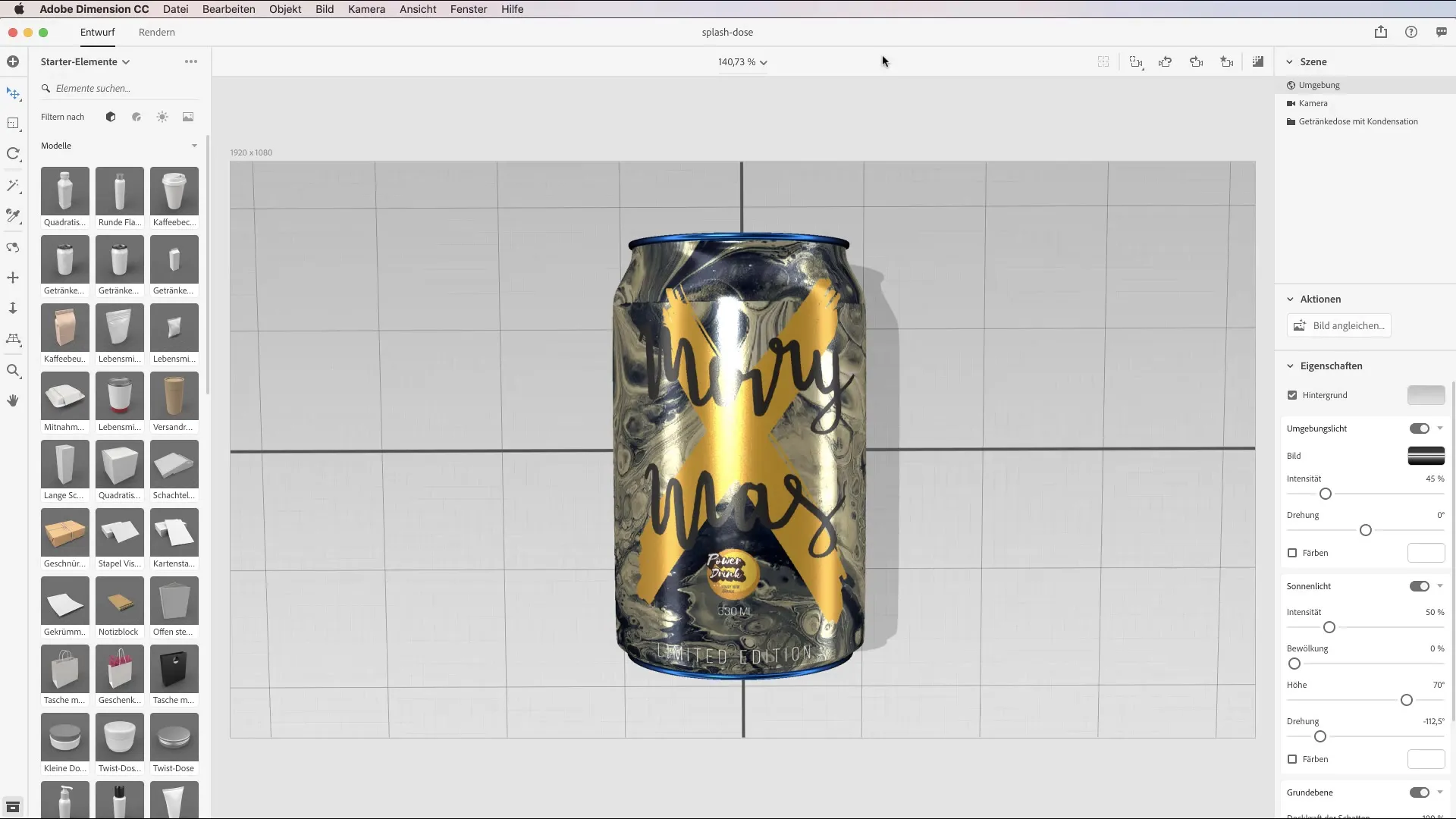Click the add and import content plus icon

[x=13, y=61]
